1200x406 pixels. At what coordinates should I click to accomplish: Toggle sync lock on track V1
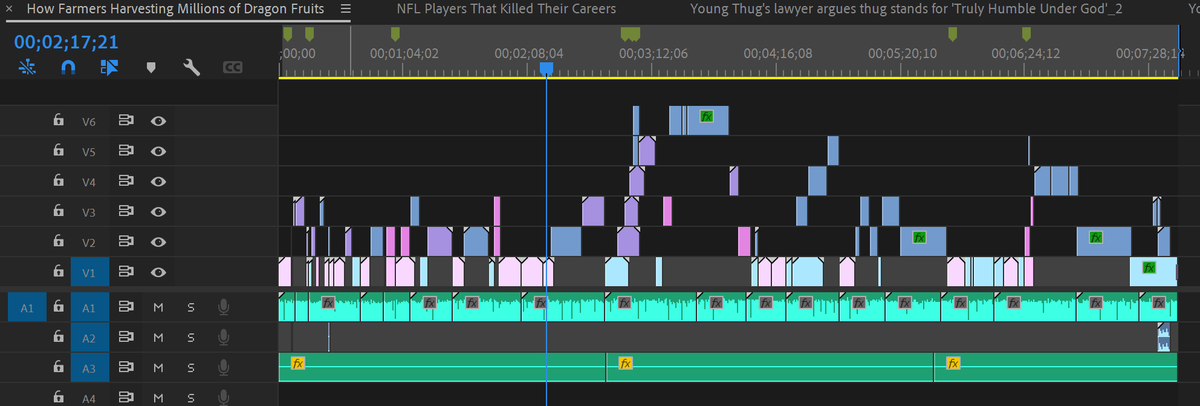coord(127,271)
